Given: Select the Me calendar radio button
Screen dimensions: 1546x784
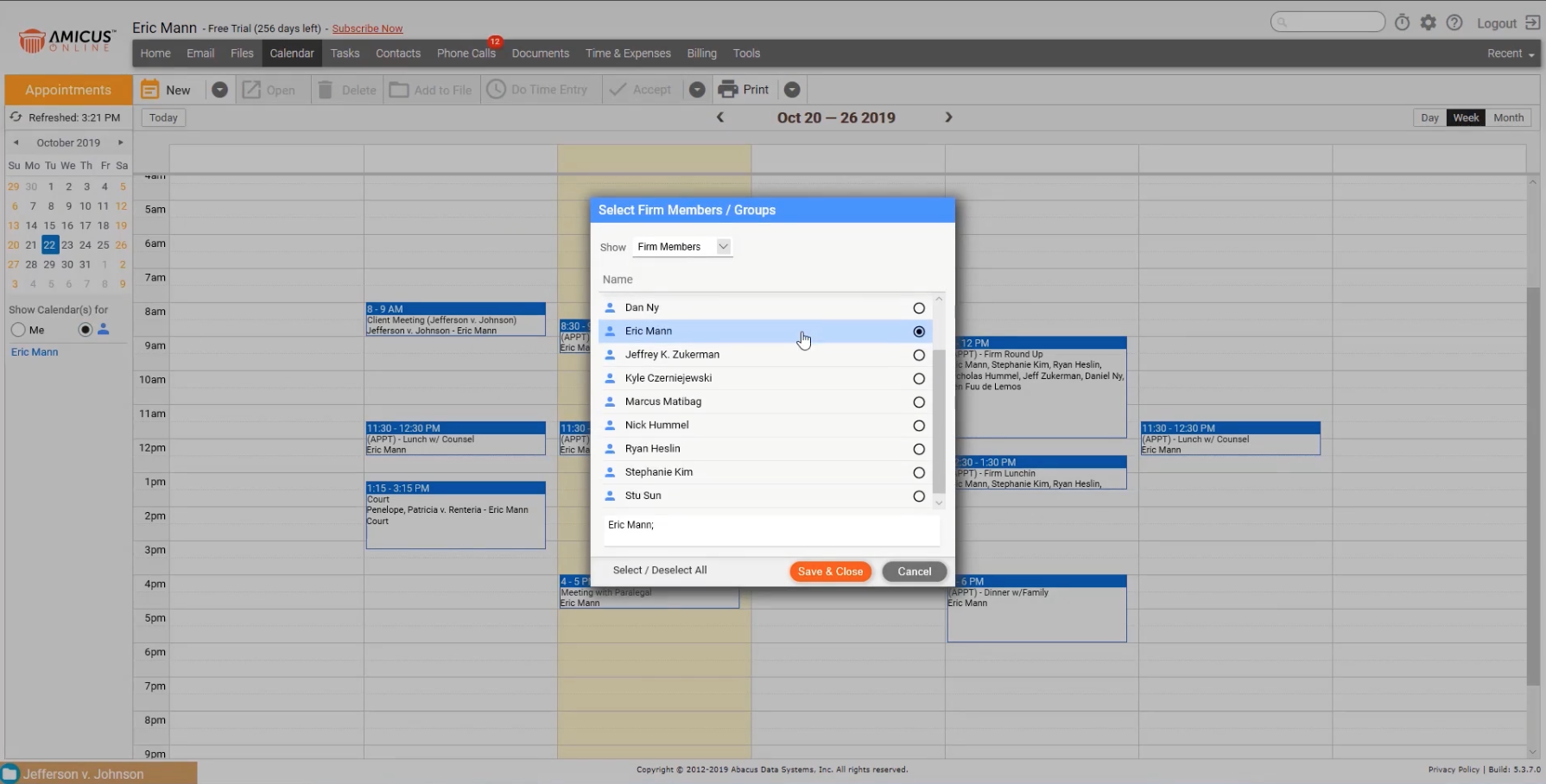Looking at the screenshot, I should click(18, 329).
